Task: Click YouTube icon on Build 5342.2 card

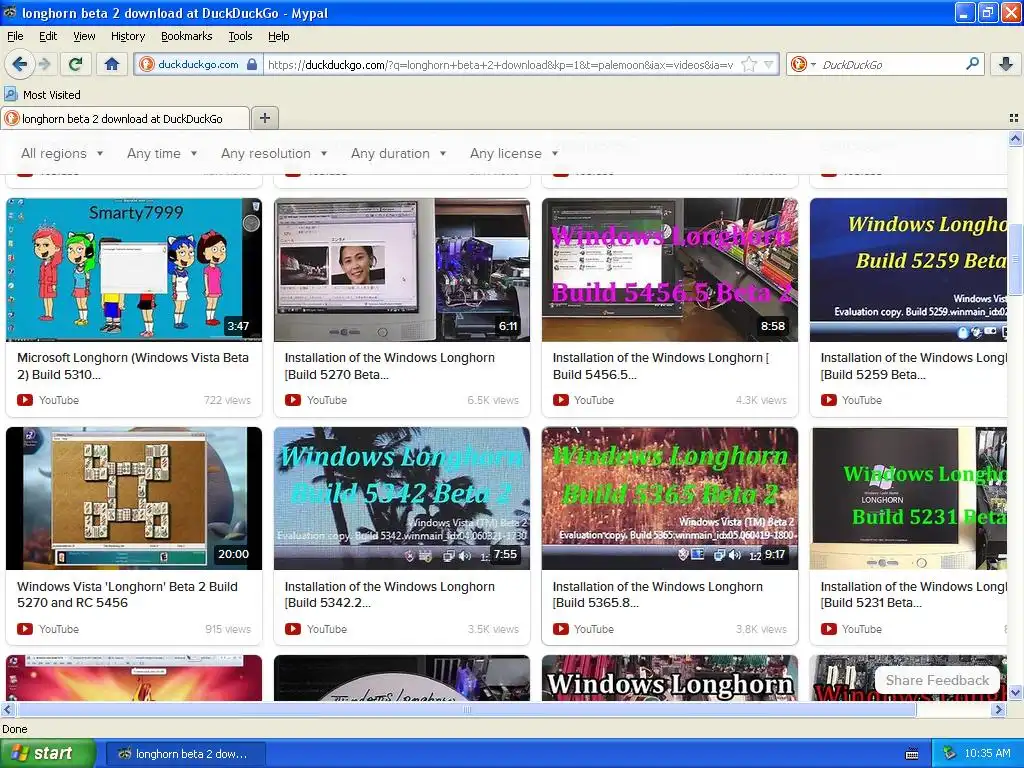Action: click(x=293, y=629)
